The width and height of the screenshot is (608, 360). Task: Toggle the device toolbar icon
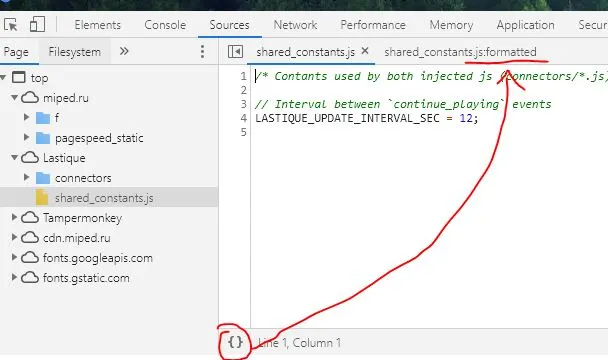click(x=37, y=24)
